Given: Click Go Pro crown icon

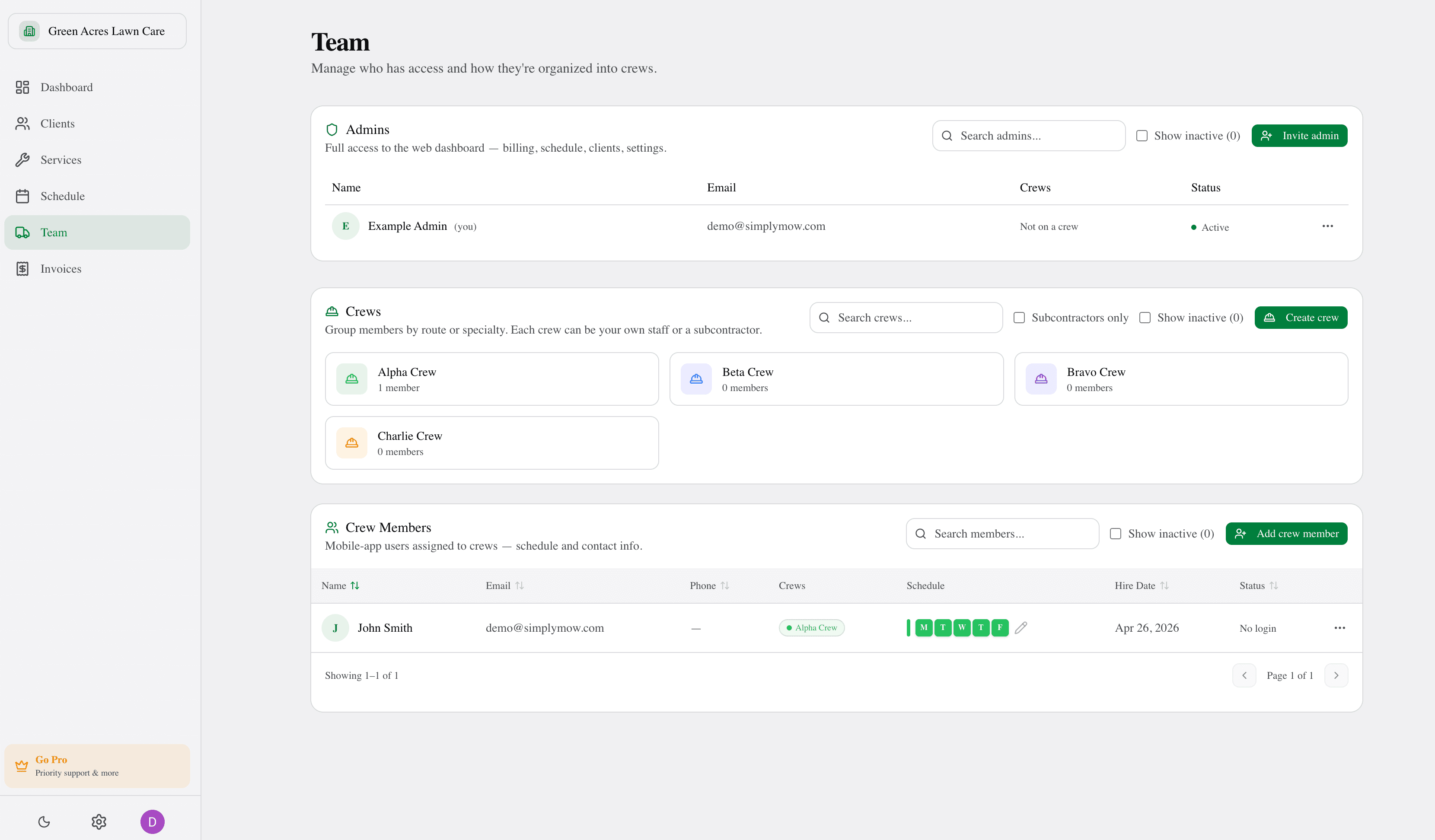Looking at the screenshot, I should [22, 765].
